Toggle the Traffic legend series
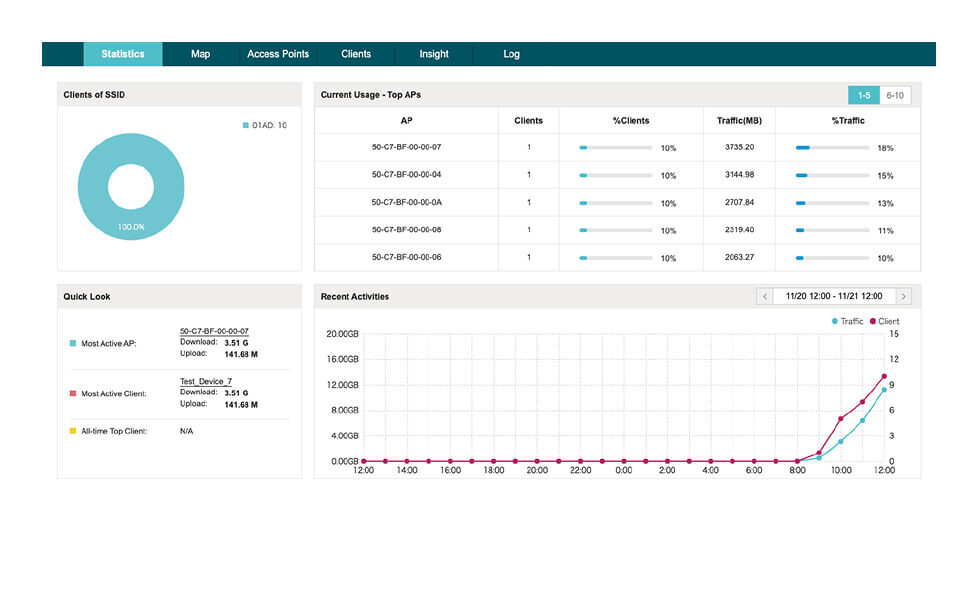Viewport: 976px width, 600px height. pyautogui.click(x=847, y=321)
